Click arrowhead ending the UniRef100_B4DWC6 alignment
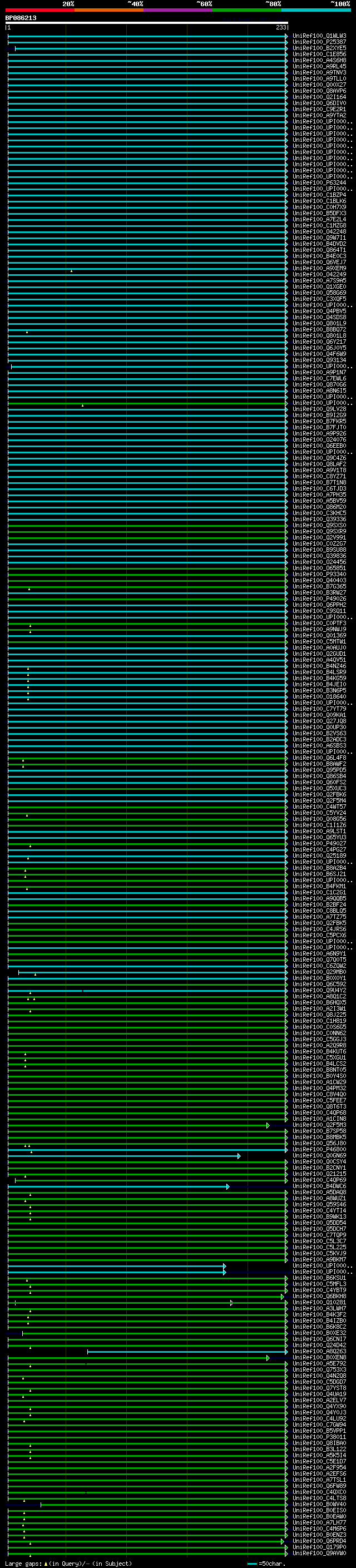 coord(228,1186)
